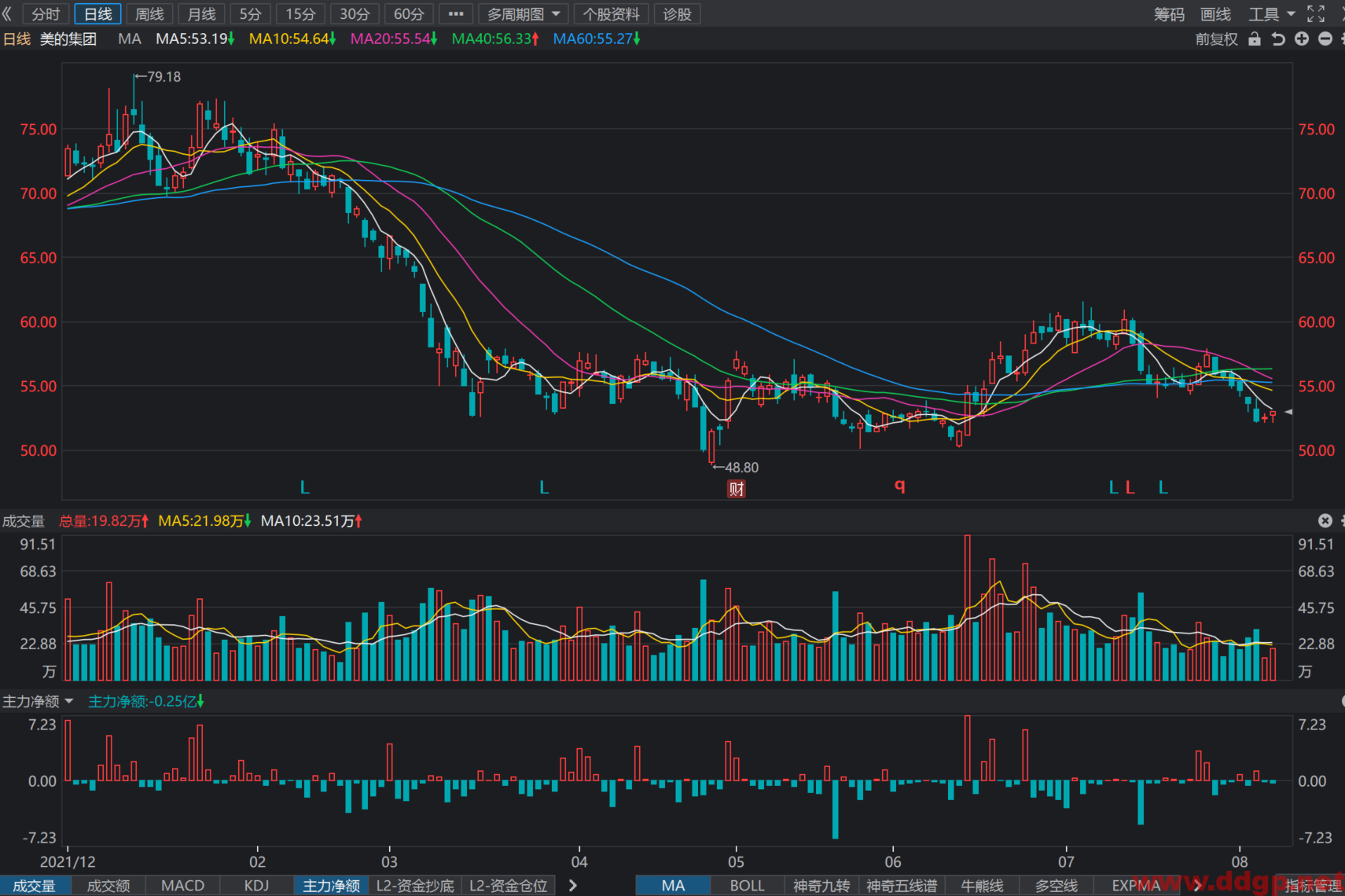Screen dimensions: 1345x896
Task: Click the MA60:55.27 value label
Action: [x=597, y=39]
